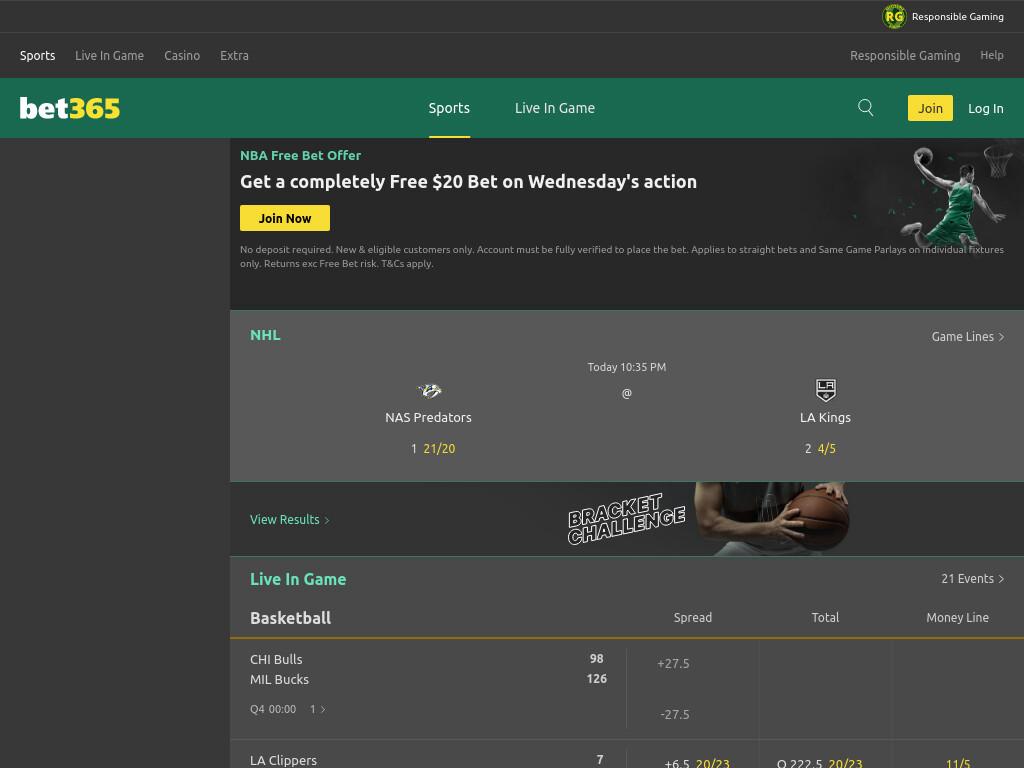The height and width of the screenshot is (768, 1024).
Task: Click the Join Now button
Action: click(285, 218)
